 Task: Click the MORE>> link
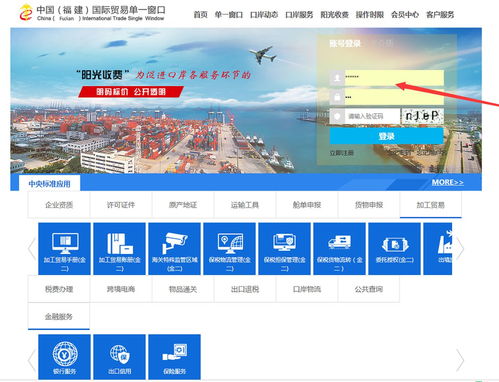(x=448, y=182)
